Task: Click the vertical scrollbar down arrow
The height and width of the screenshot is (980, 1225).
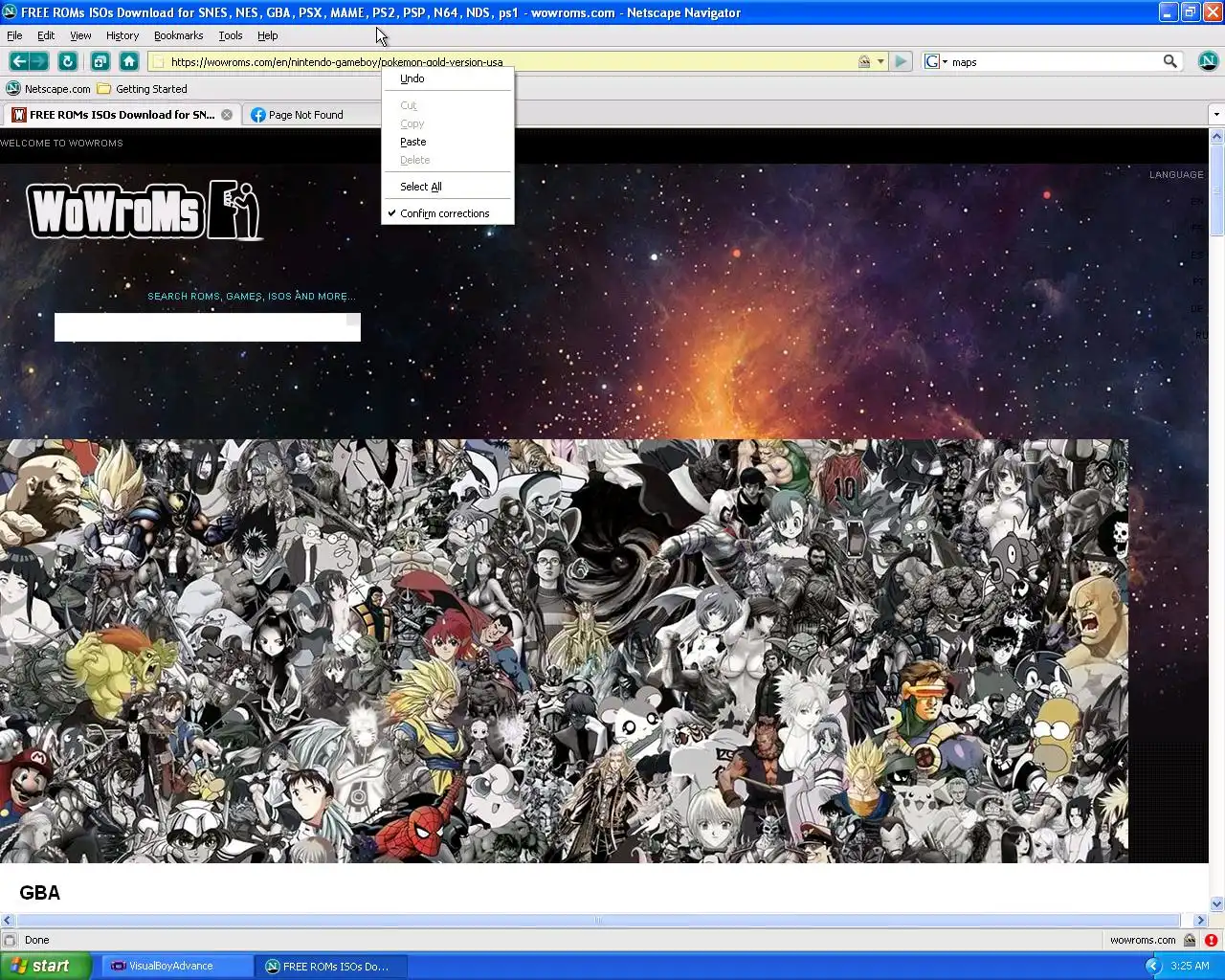Action: point(1216,903)
